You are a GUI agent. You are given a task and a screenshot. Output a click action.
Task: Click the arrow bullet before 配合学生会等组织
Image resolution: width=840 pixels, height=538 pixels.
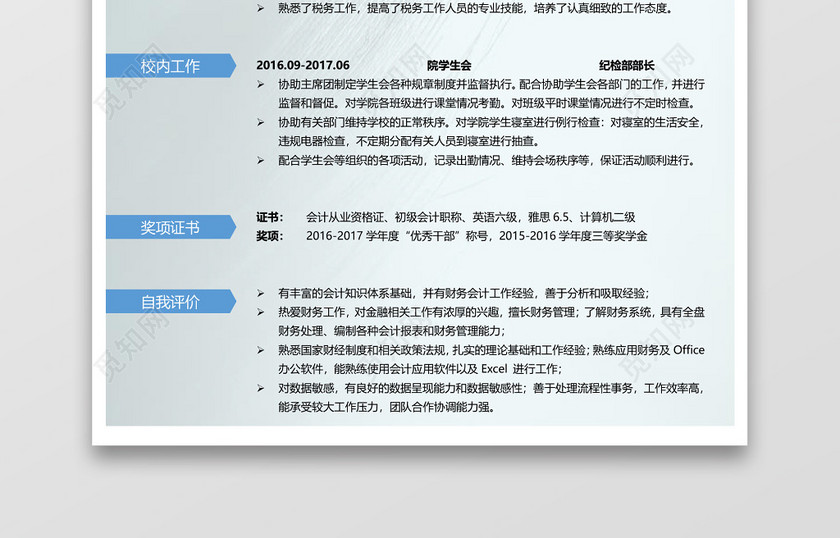260,160
